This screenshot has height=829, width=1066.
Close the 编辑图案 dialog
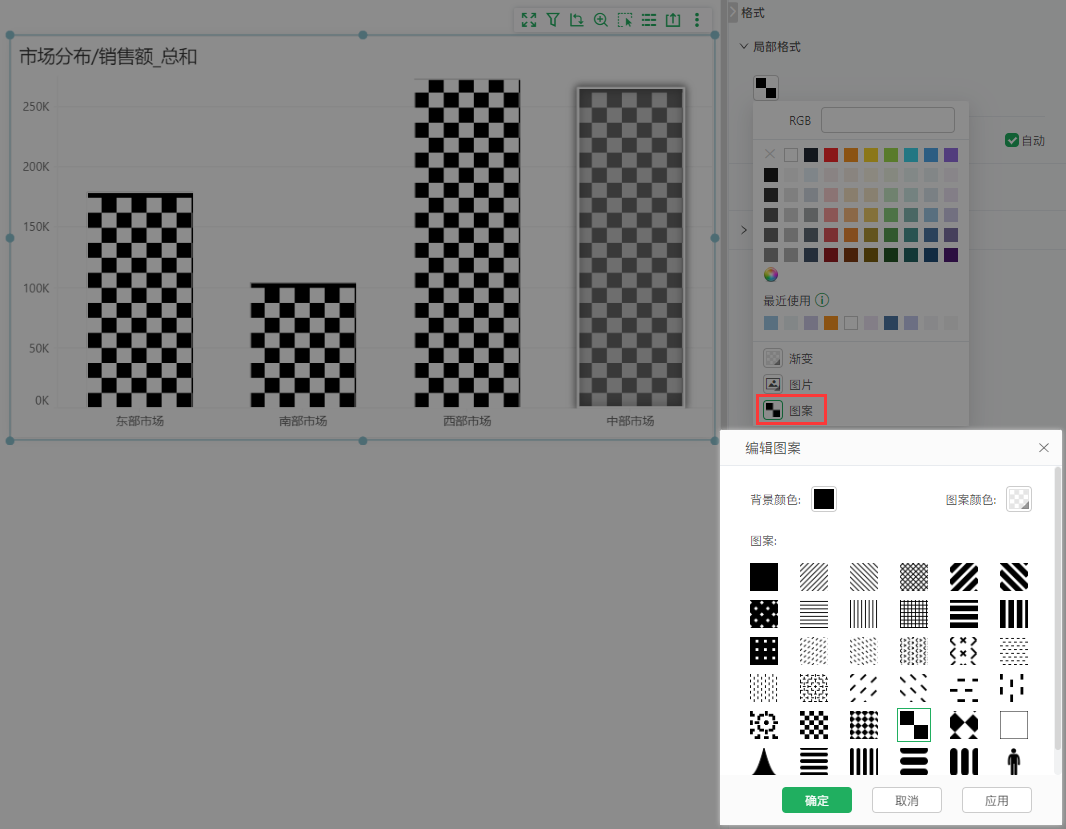point(1044,447)
